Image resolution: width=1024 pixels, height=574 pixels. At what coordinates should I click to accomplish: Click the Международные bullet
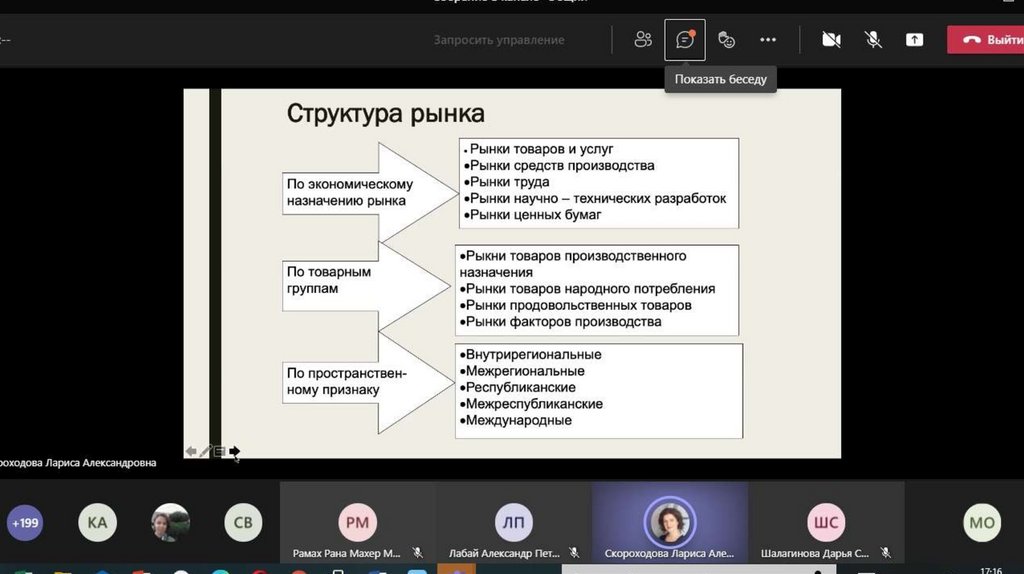tap(515, 420)
